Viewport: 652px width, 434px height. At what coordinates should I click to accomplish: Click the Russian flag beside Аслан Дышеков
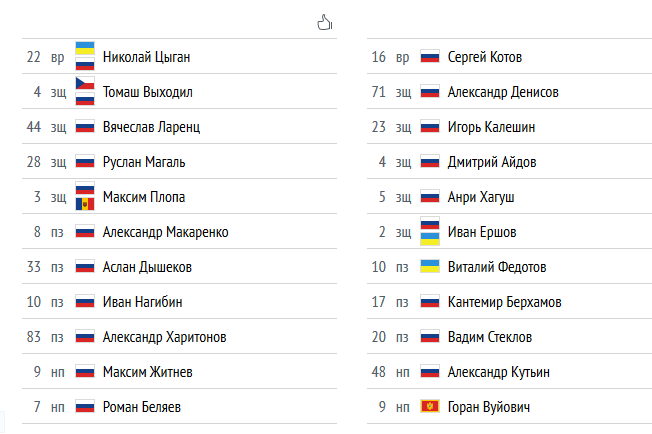point(85,267)
